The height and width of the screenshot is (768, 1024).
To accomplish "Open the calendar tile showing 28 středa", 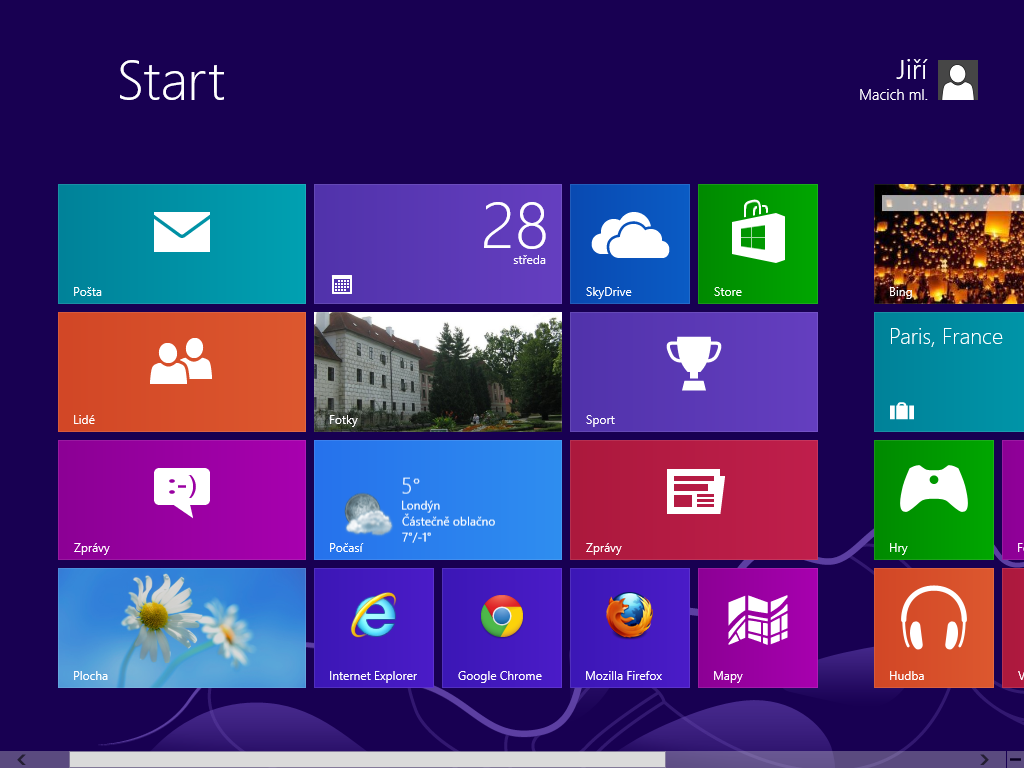I will [438, 244].
